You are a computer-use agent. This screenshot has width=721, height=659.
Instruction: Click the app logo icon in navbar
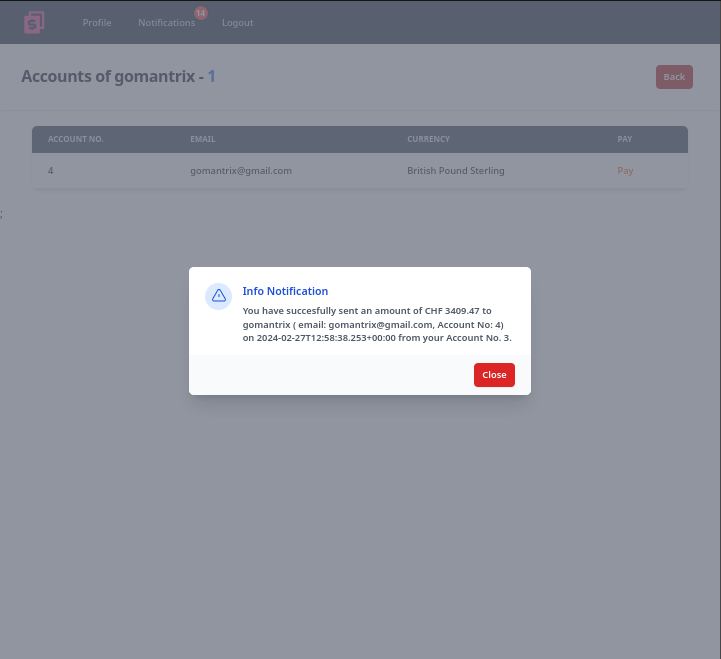[x=34, y=23]
